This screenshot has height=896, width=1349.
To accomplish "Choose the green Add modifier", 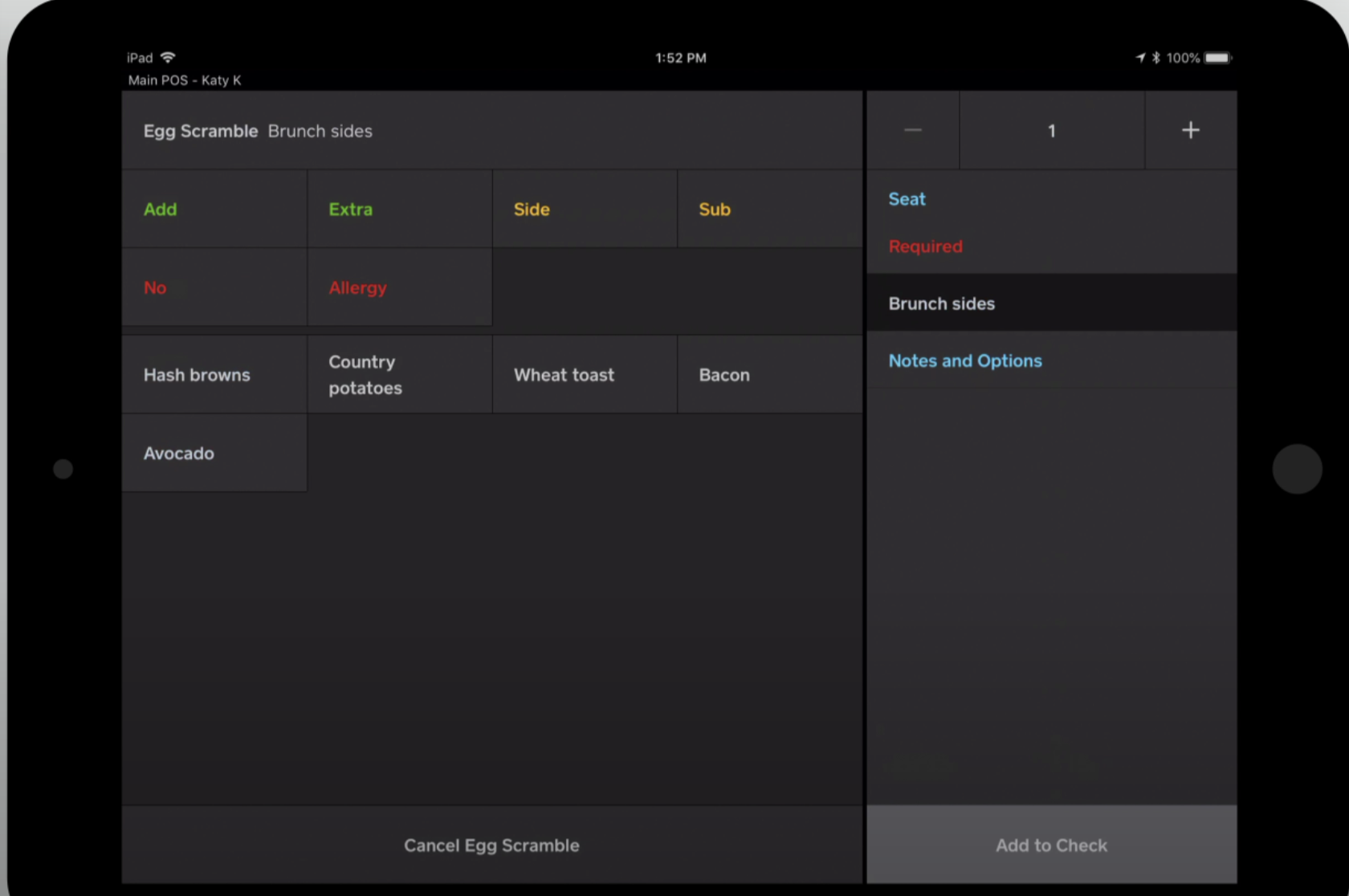I will [x=214, y=209].
